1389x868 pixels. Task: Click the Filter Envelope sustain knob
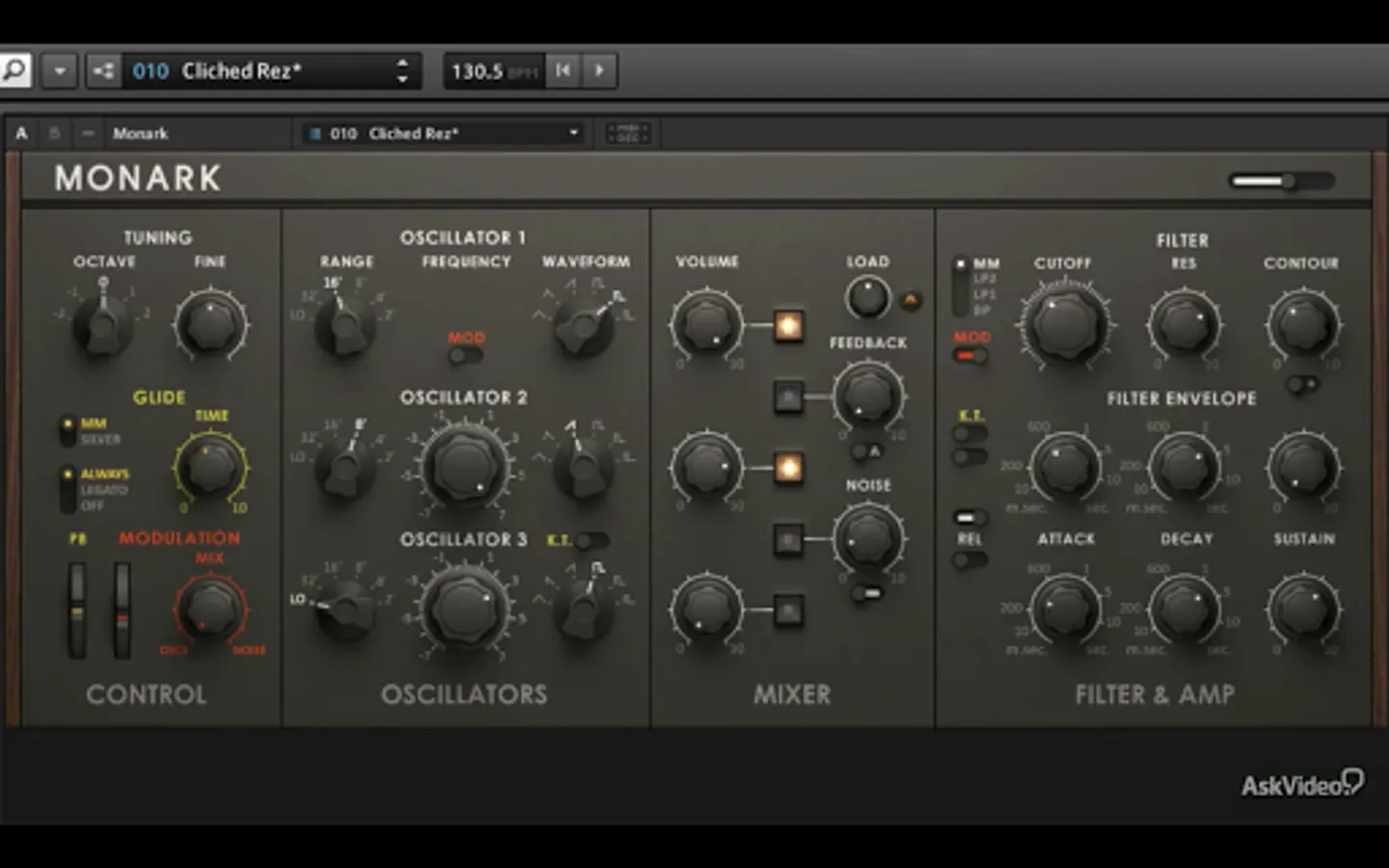[x=1303, y=468]
